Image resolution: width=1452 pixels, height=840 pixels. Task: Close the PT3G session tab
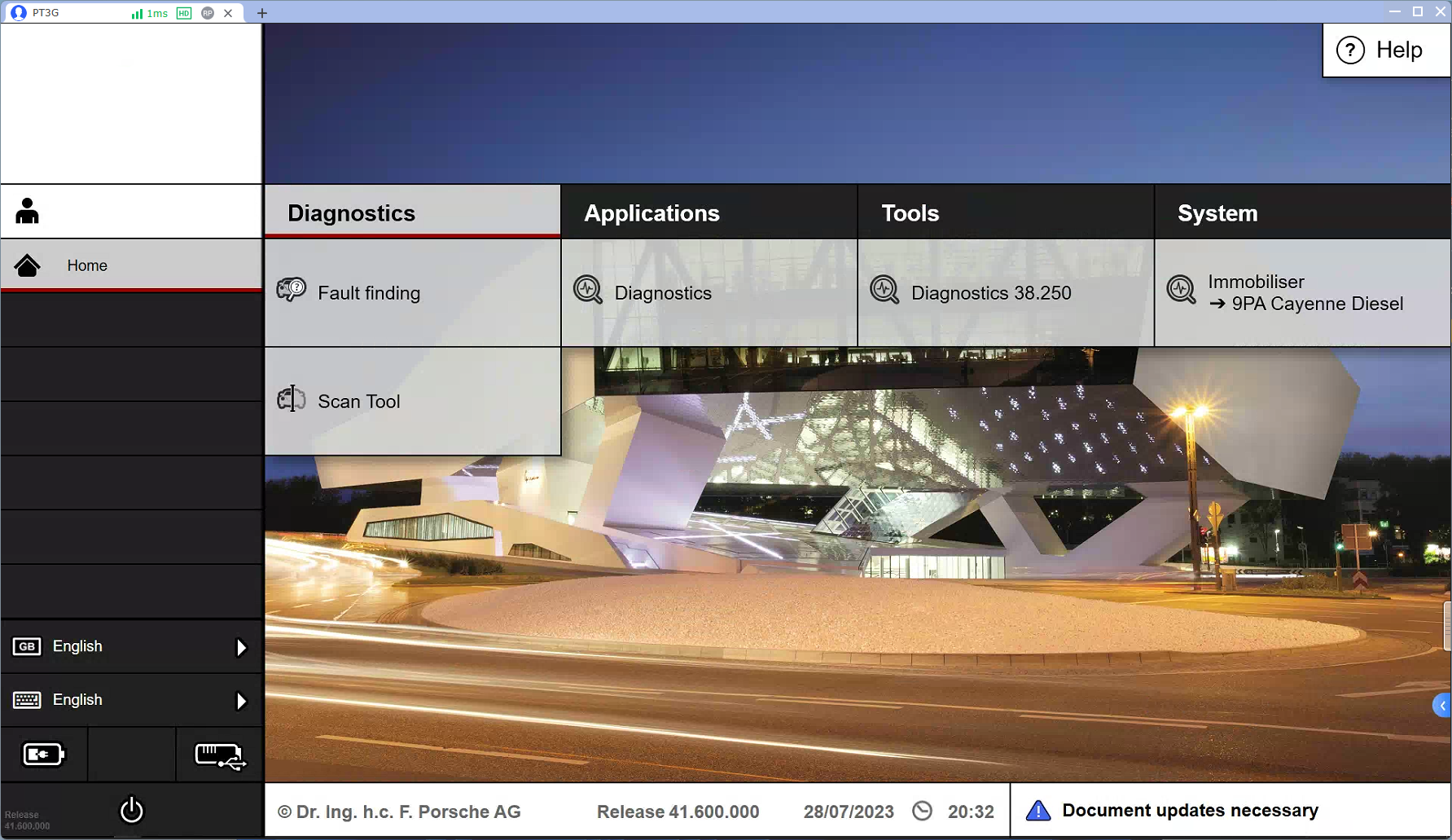click(228, 13)
